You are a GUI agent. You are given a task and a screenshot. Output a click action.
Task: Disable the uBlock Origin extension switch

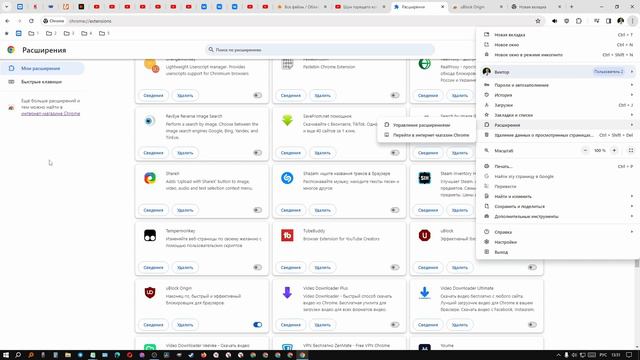(x=258, y=325)
